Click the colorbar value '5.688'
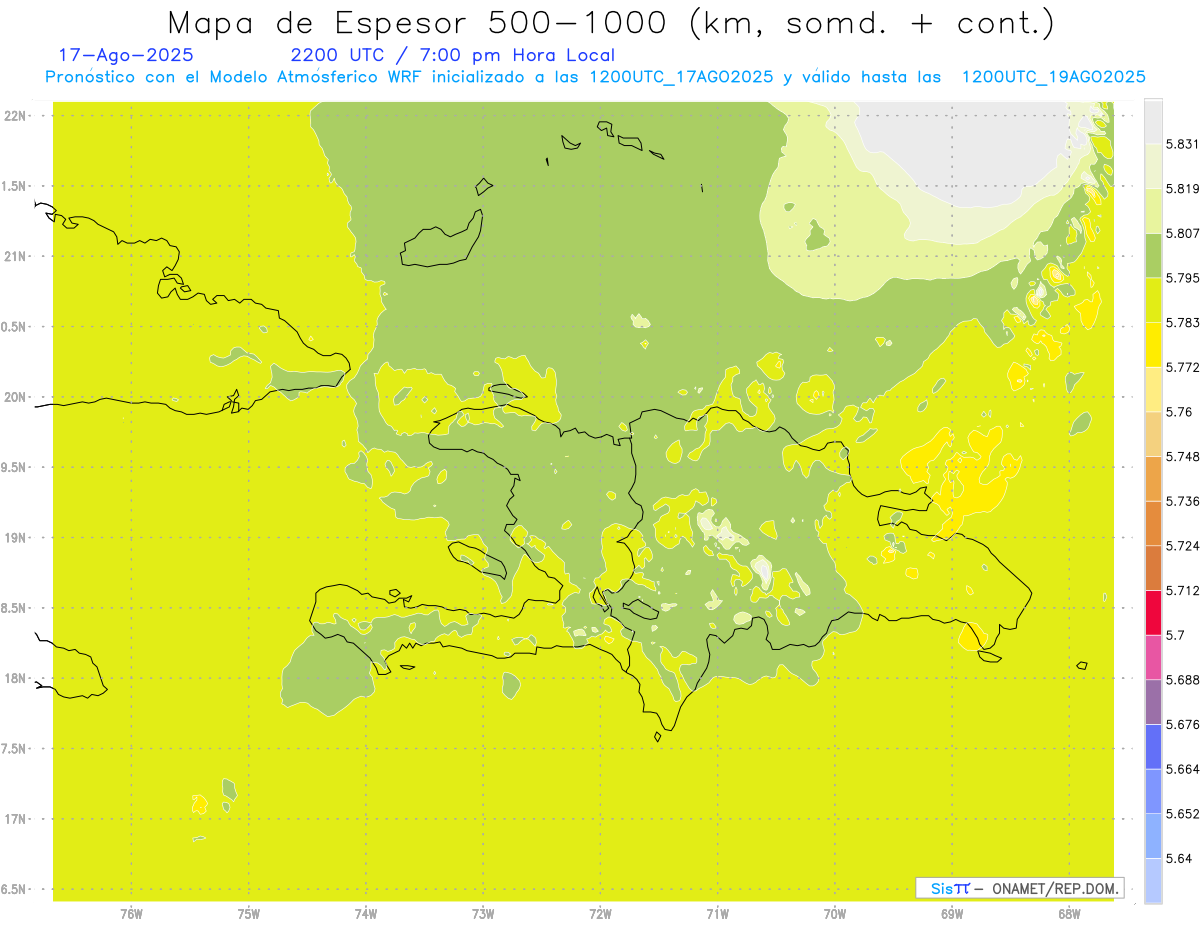Screen dimensions: 1200x927 tap(1182, 680)
